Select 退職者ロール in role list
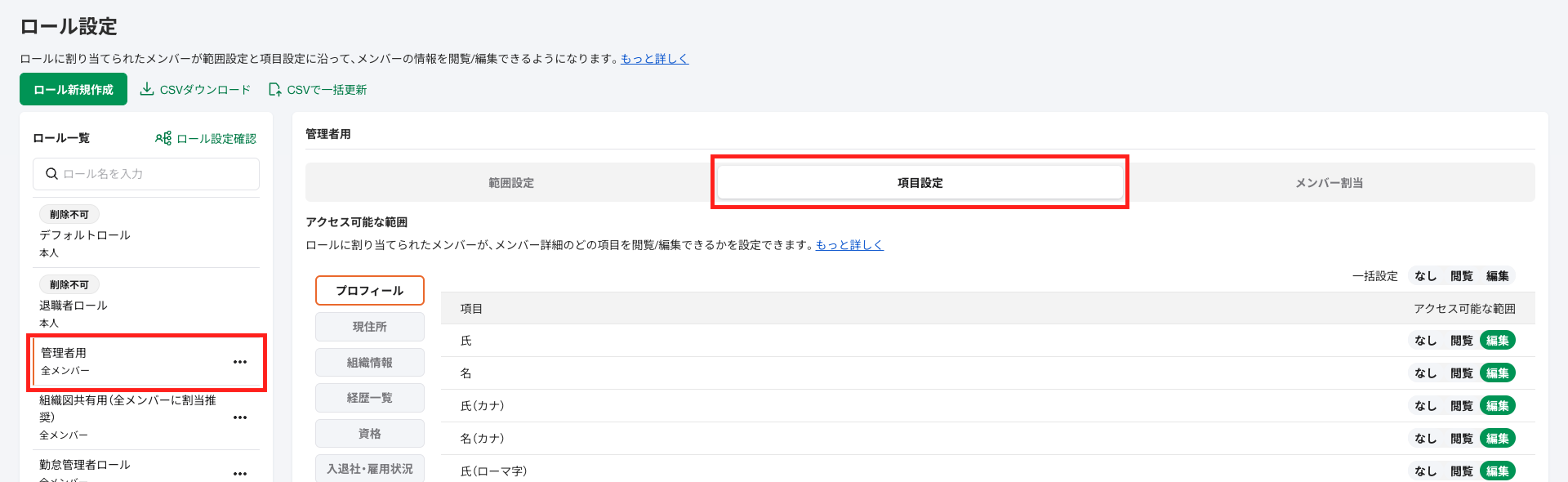Viewport: 1568px width, 482px height. coord(146,303)
